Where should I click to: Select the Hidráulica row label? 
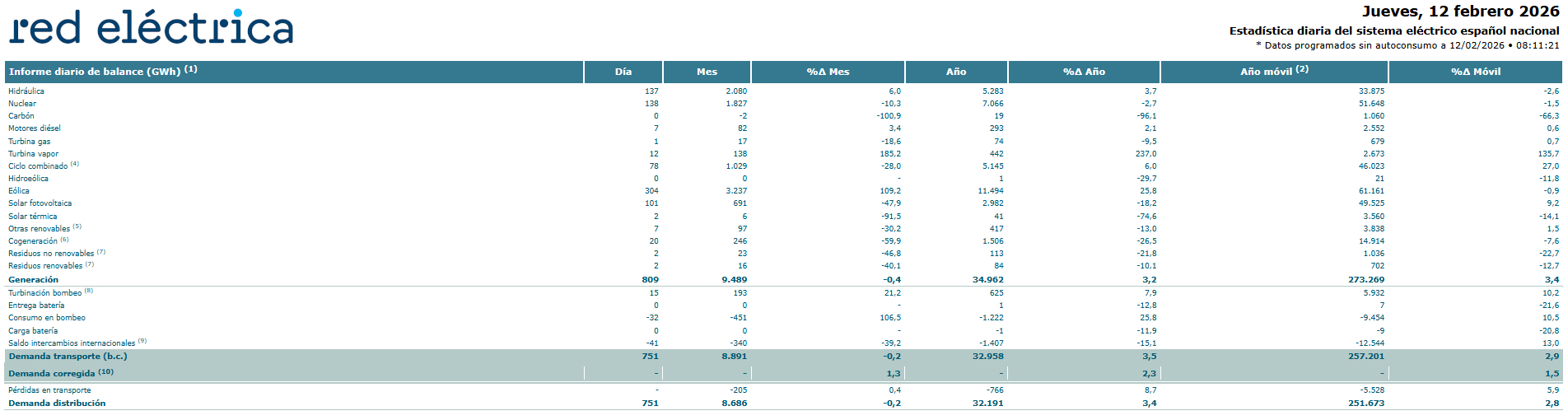point(26,91)
